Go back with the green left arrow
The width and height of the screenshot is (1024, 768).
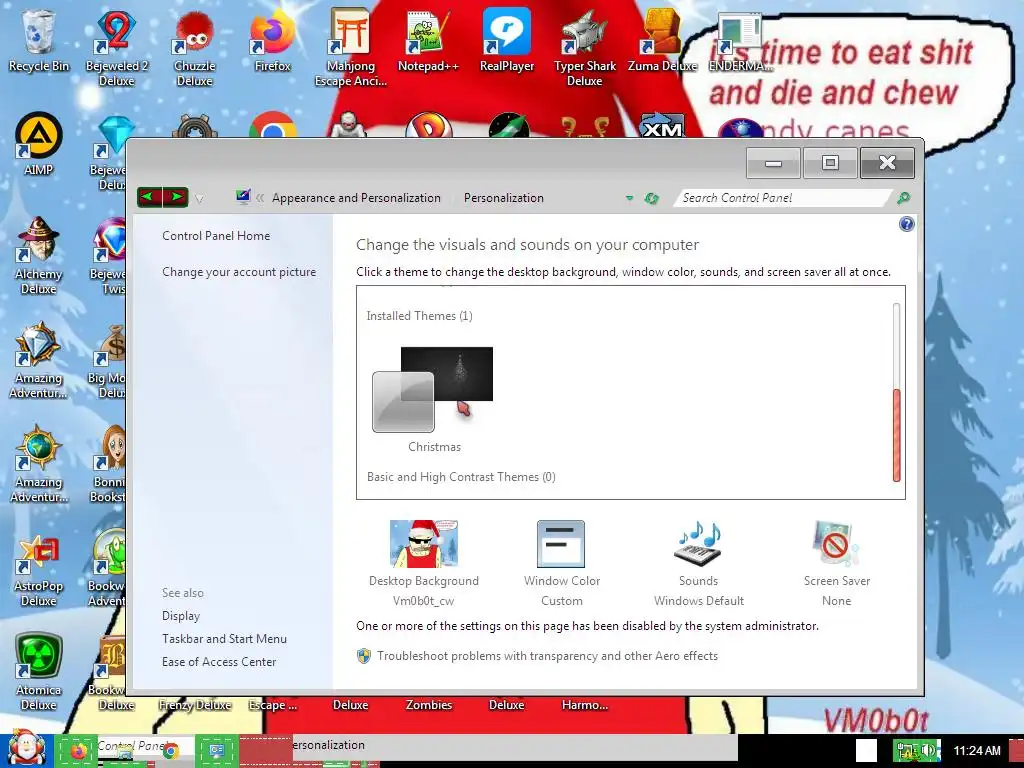point(150,197)
